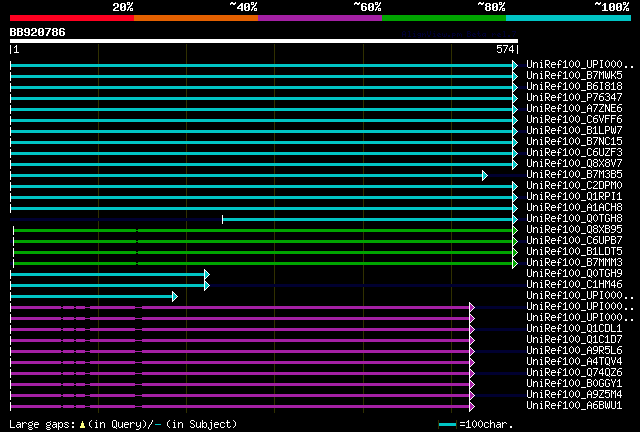640x432 pixels.
Task: Select the UniRef100_Q1RPI1 label
Action: pyautogui.click(x=574, y=197)
